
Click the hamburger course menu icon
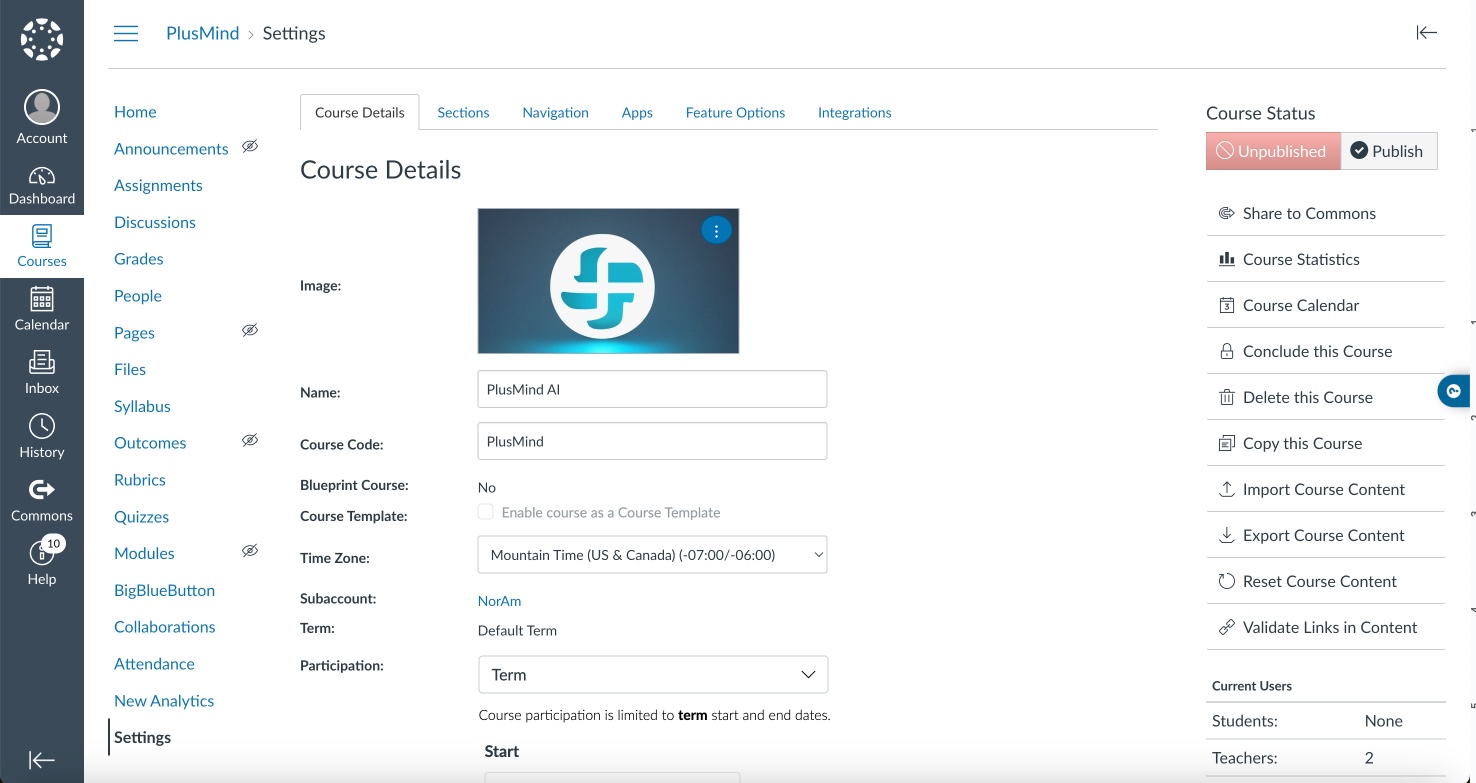pos(126,34)
